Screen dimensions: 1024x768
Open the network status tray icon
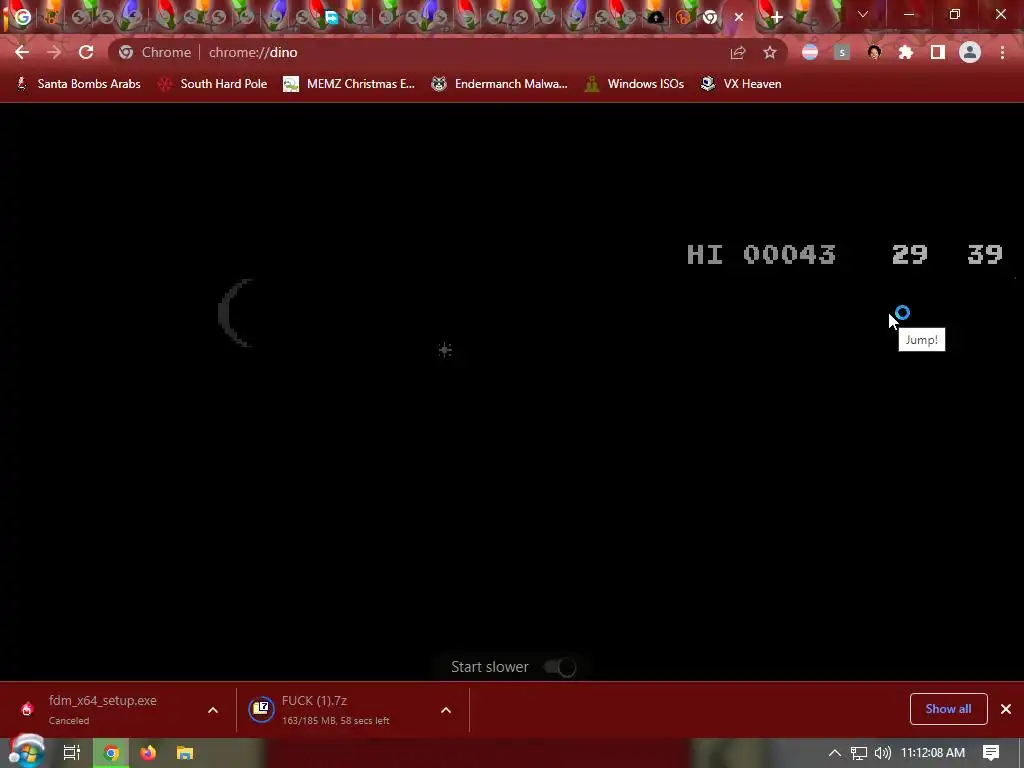pos(859,753)
